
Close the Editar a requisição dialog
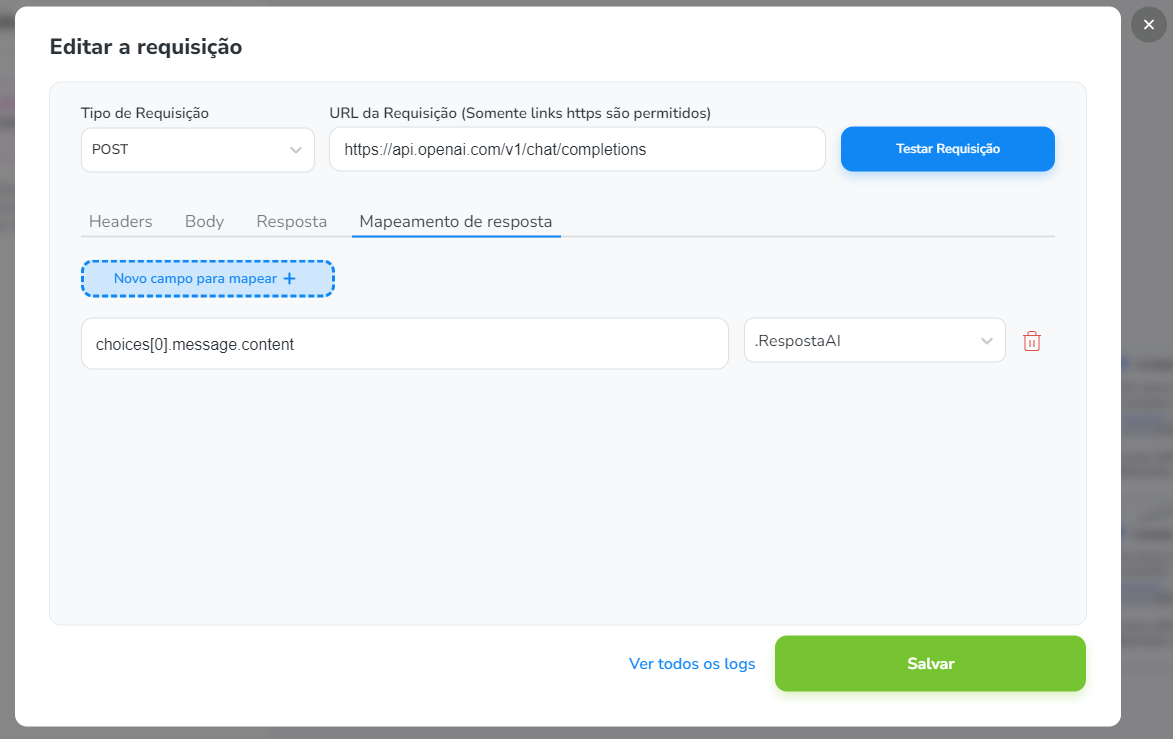coord(1148,25)
